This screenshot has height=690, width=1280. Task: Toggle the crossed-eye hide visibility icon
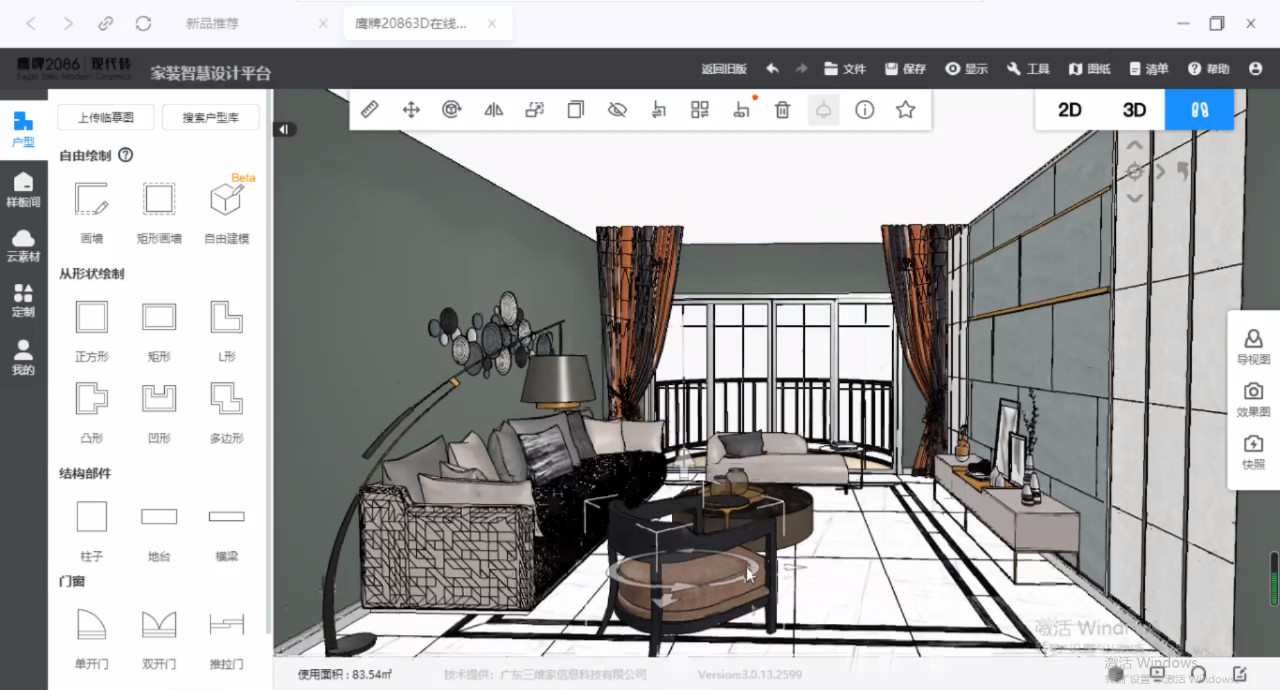[617, 110]
